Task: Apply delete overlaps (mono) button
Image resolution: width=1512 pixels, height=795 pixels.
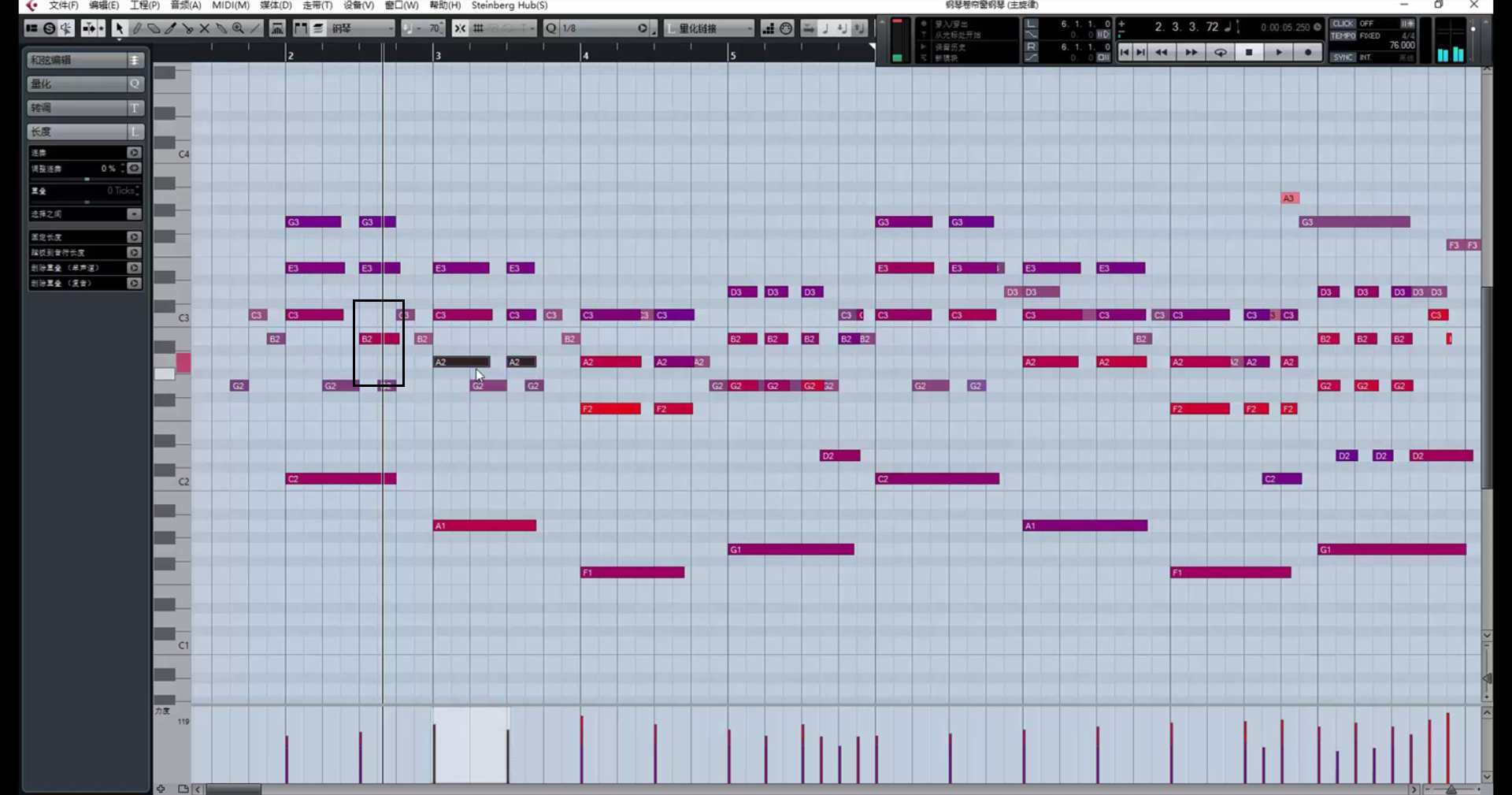Action: pos(134,268)
